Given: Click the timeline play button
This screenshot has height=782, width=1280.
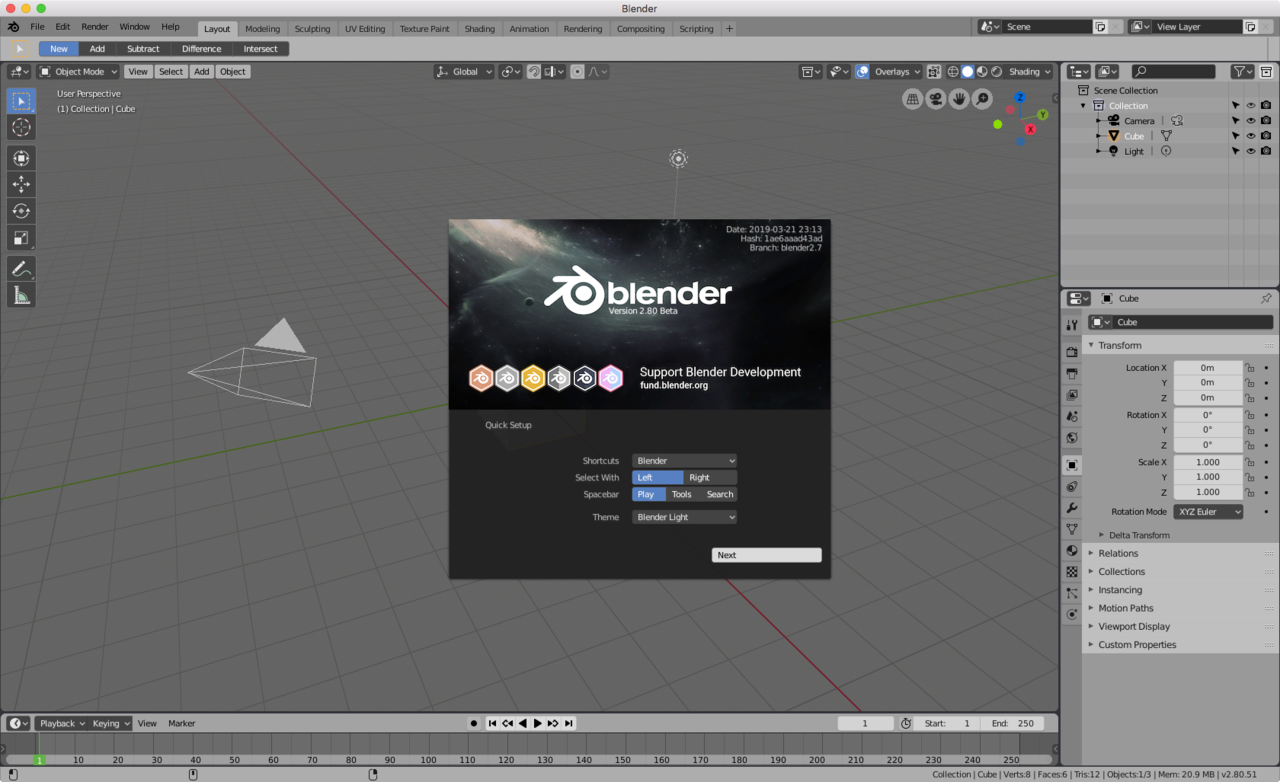Looking at the screenshot, I should [x=538, y=723].
